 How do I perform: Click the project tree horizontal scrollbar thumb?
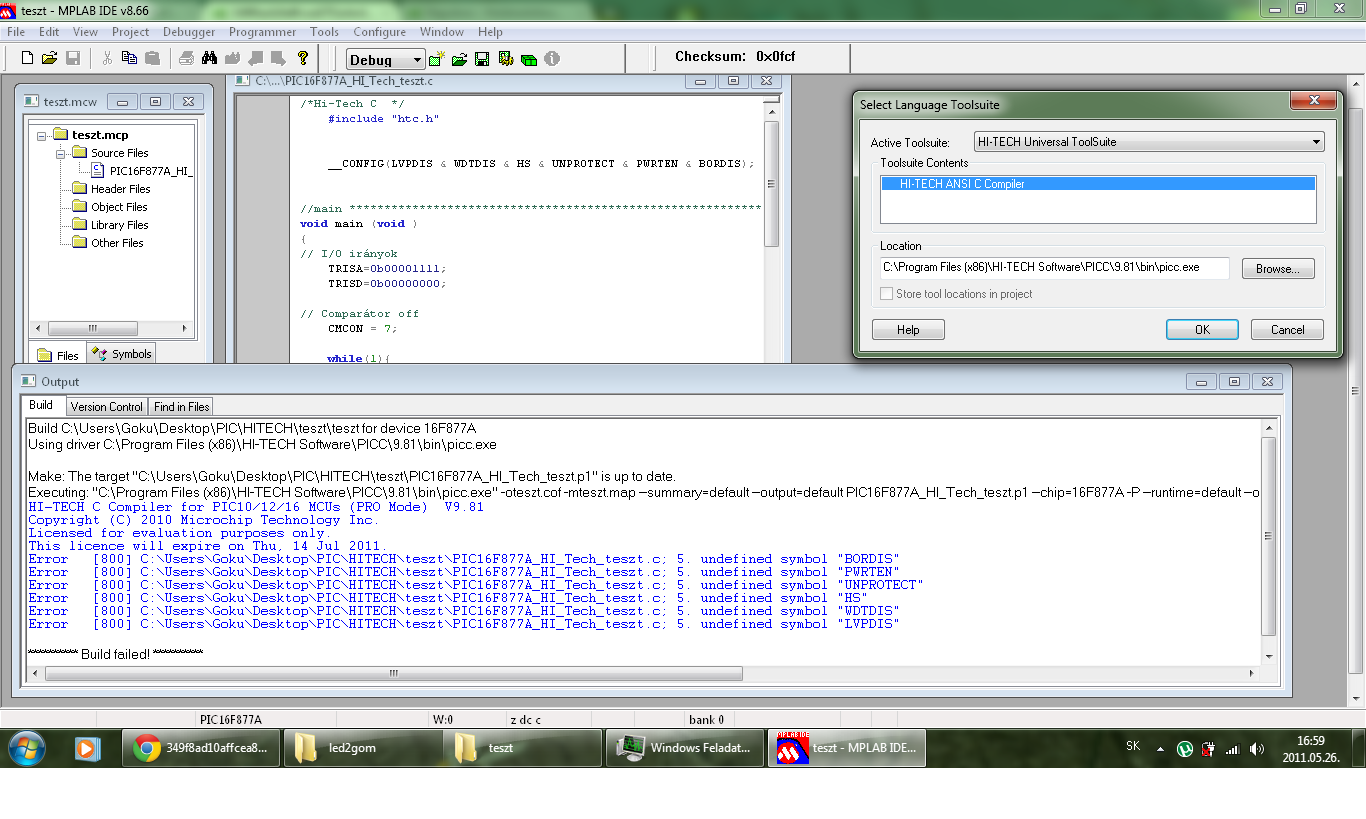(x=92, y=328)
